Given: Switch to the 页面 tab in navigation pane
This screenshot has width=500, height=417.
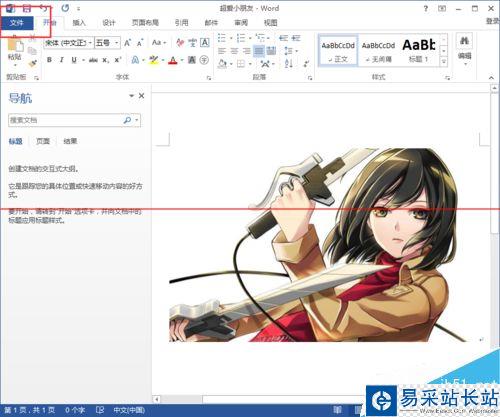Looking at the screenshot, I should pos(43,141).
